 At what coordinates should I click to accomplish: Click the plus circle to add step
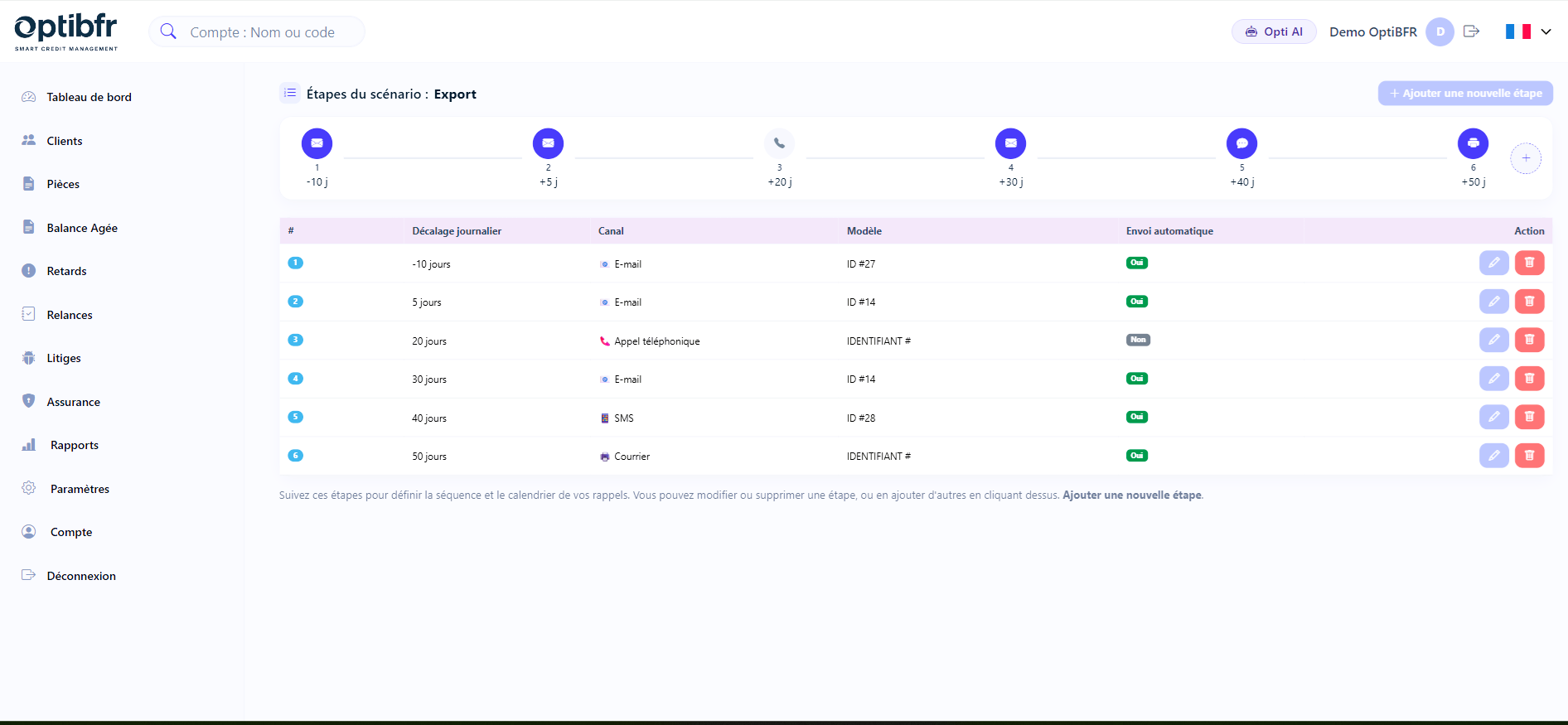click(x=1525, y=158)
